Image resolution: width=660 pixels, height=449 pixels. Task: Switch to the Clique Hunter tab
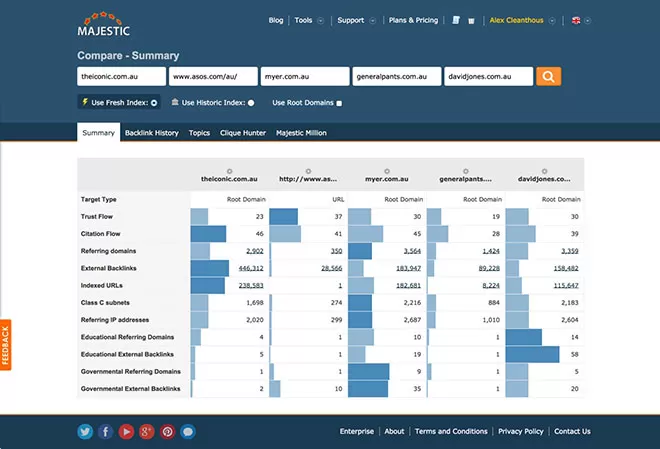[x=243, y=133]
